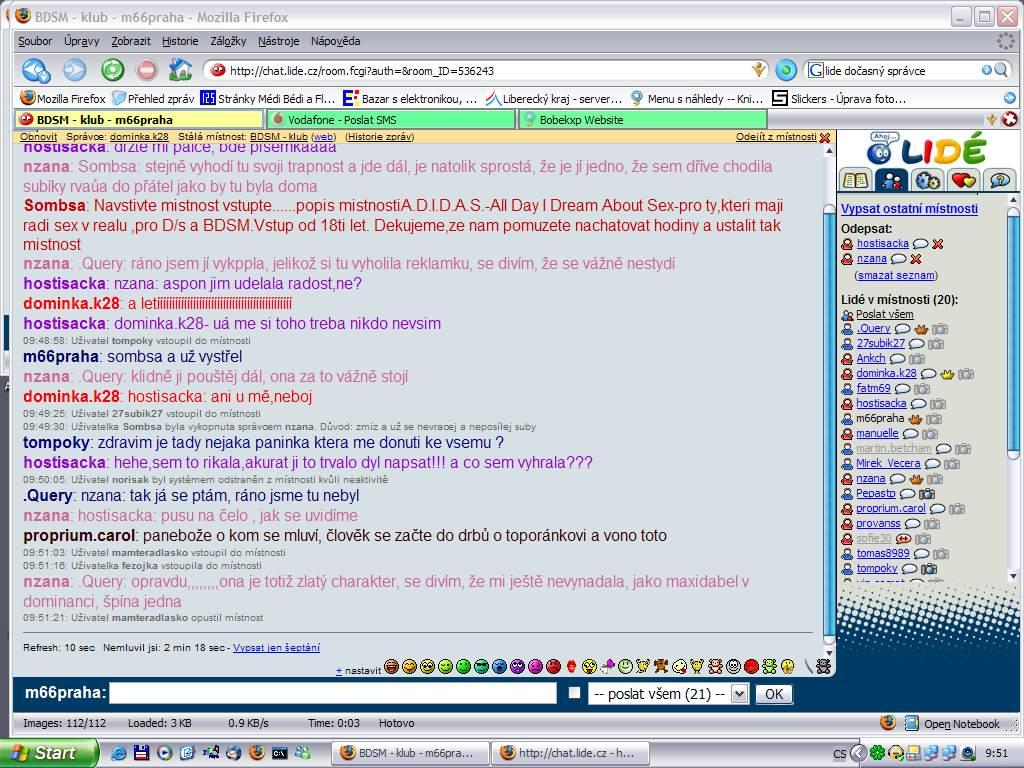This screenshot has width=1024, height=768.
Task: Click the 'Vypsat jen šeptání' link
Action: pyautogui.click(x=276, y=648)
